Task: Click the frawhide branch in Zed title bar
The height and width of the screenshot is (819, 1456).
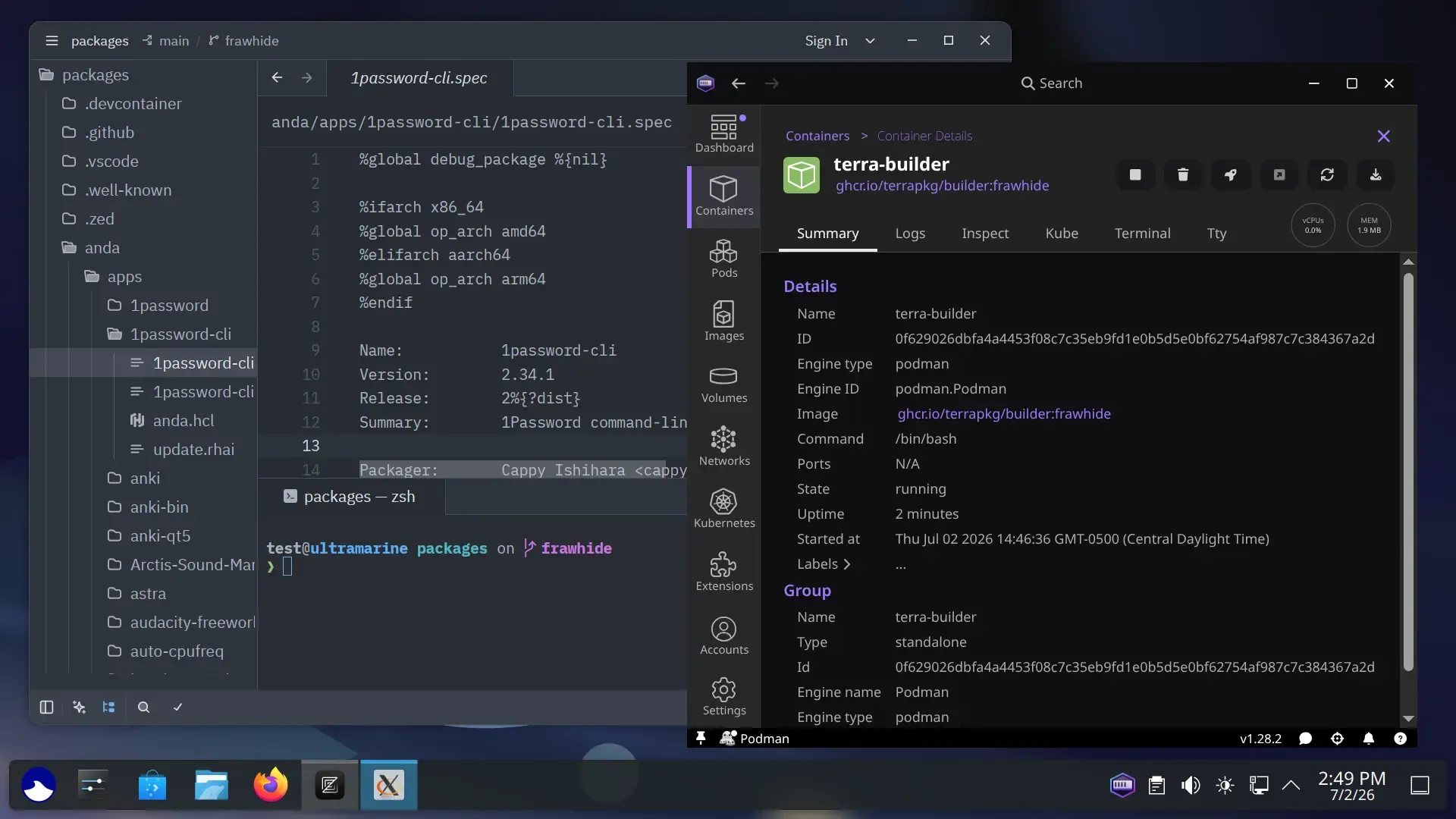Action: tap(243, 41)
